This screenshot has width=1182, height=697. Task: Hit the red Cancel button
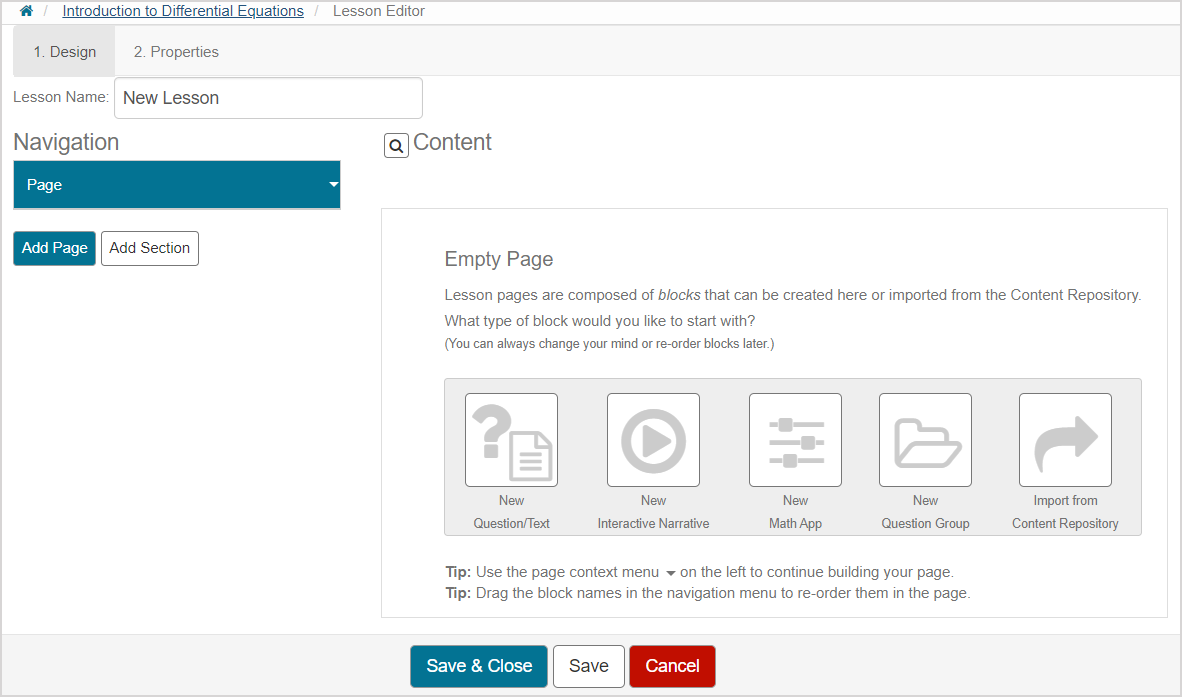point(672,666)
